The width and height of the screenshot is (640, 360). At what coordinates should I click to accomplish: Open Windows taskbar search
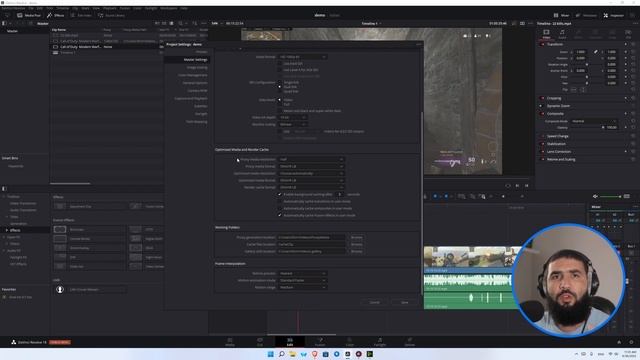coord(281,354)
